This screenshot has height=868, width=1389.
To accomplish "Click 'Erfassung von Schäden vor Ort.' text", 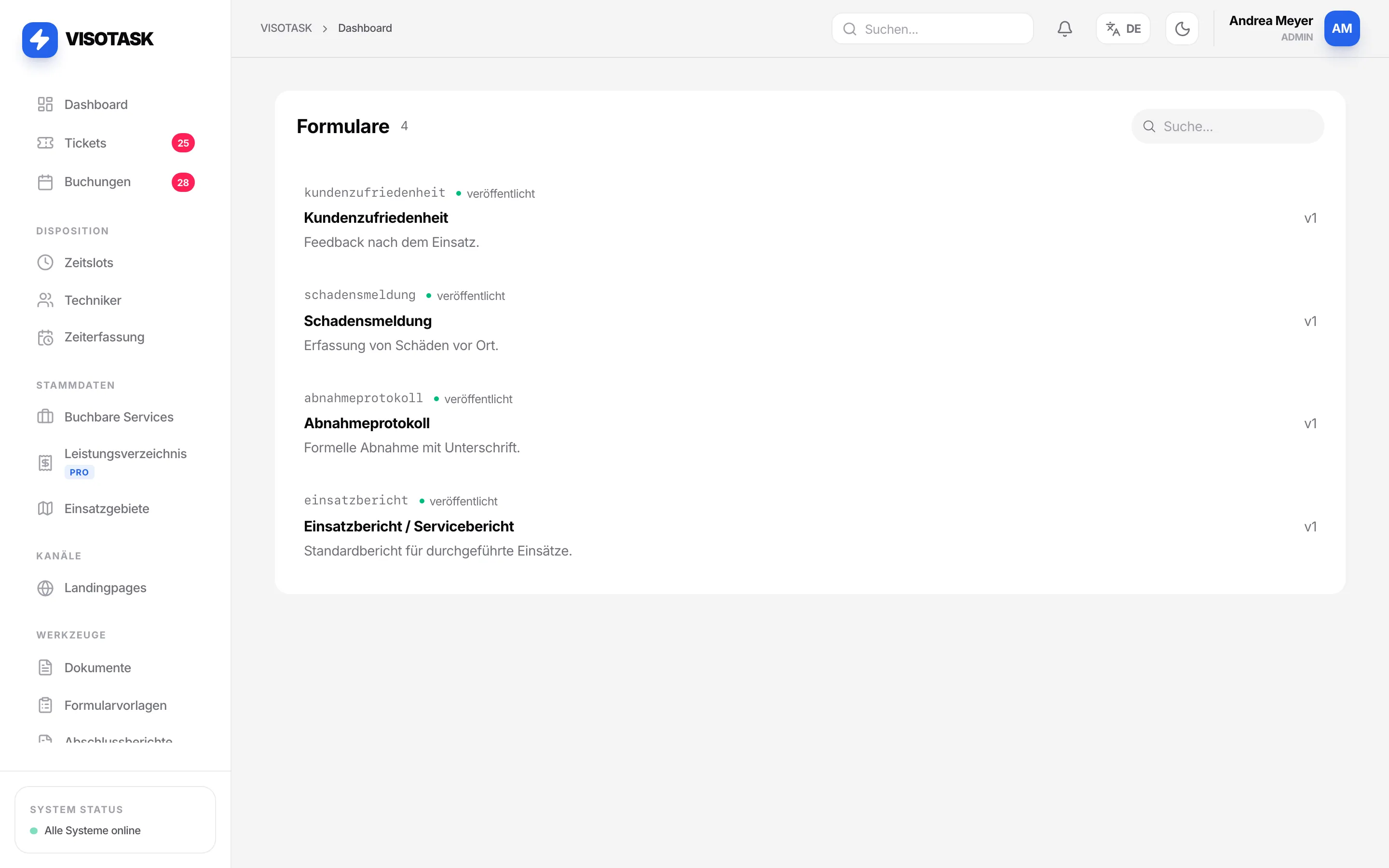I will tap(401, 346).
